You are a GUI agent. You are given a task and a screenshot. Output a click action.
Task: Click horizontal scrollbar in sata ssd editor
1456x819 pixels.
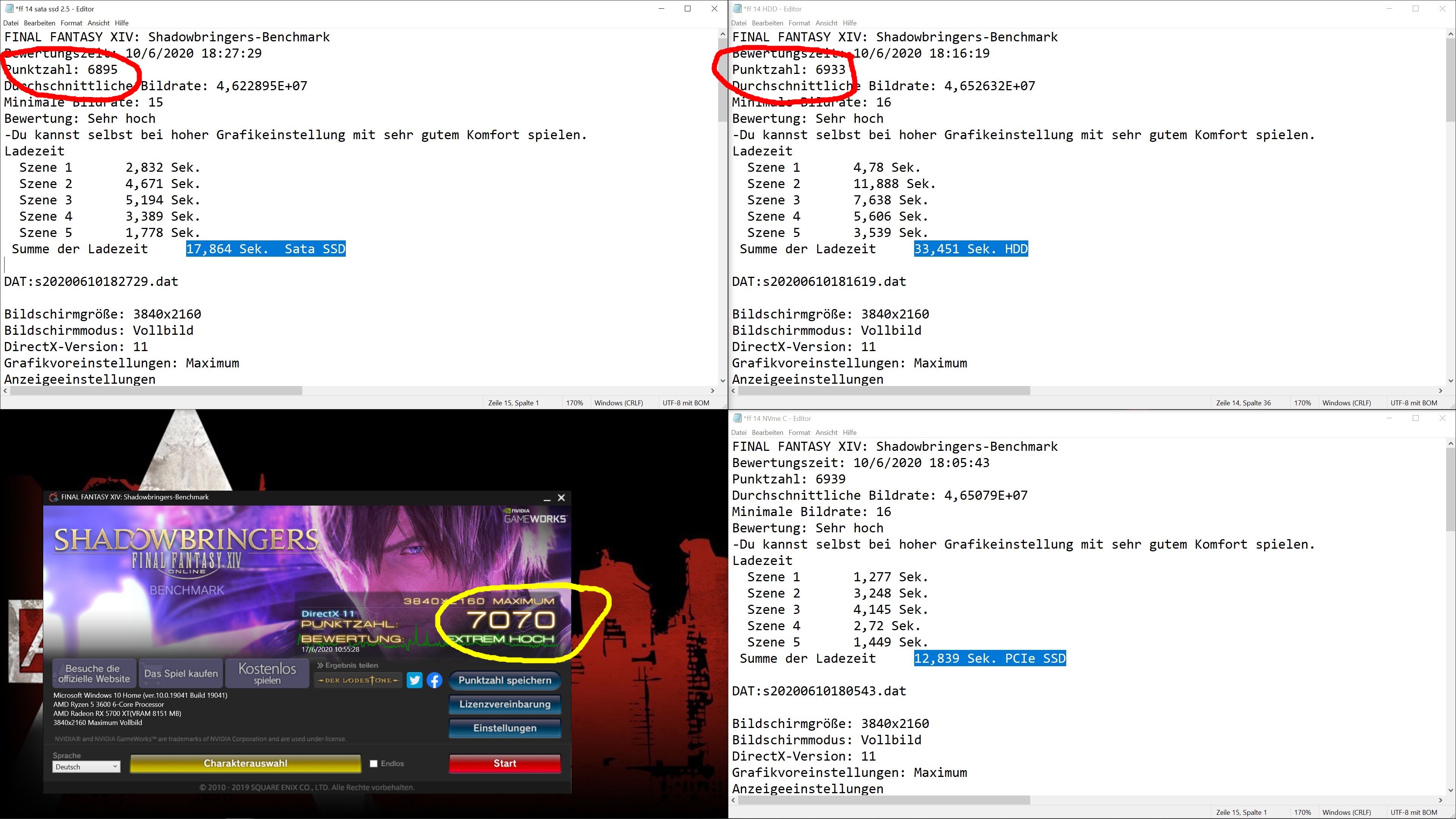coord(156,391)
